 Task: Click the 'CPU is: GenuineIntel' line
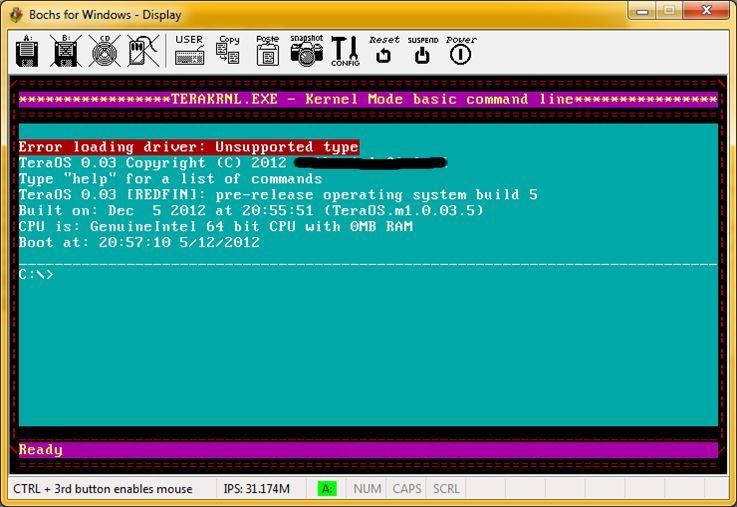click(216, 226)
